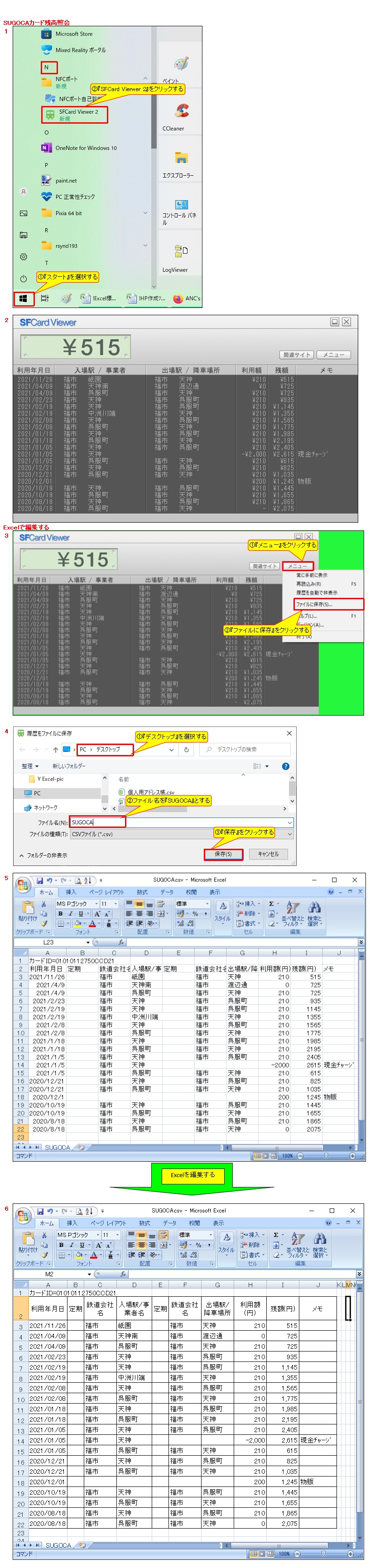
Task: Switch to 数式 tab in the Excel window showing M2
Action: coord(145,1223)
